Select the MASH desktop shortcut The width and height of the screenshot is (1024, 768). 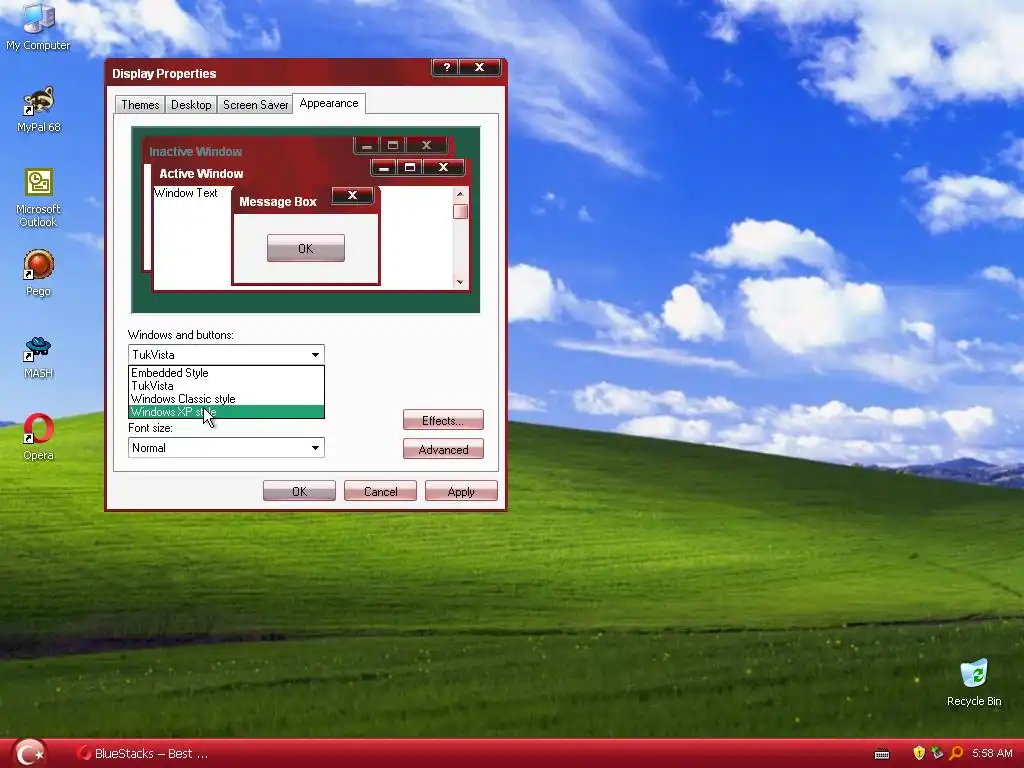click(x=39, y=357)
